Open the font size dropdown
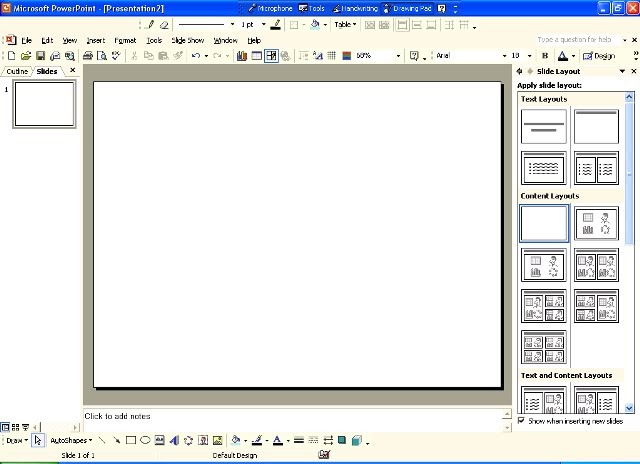Screen dimensions: 640x464 pos(529,56)
